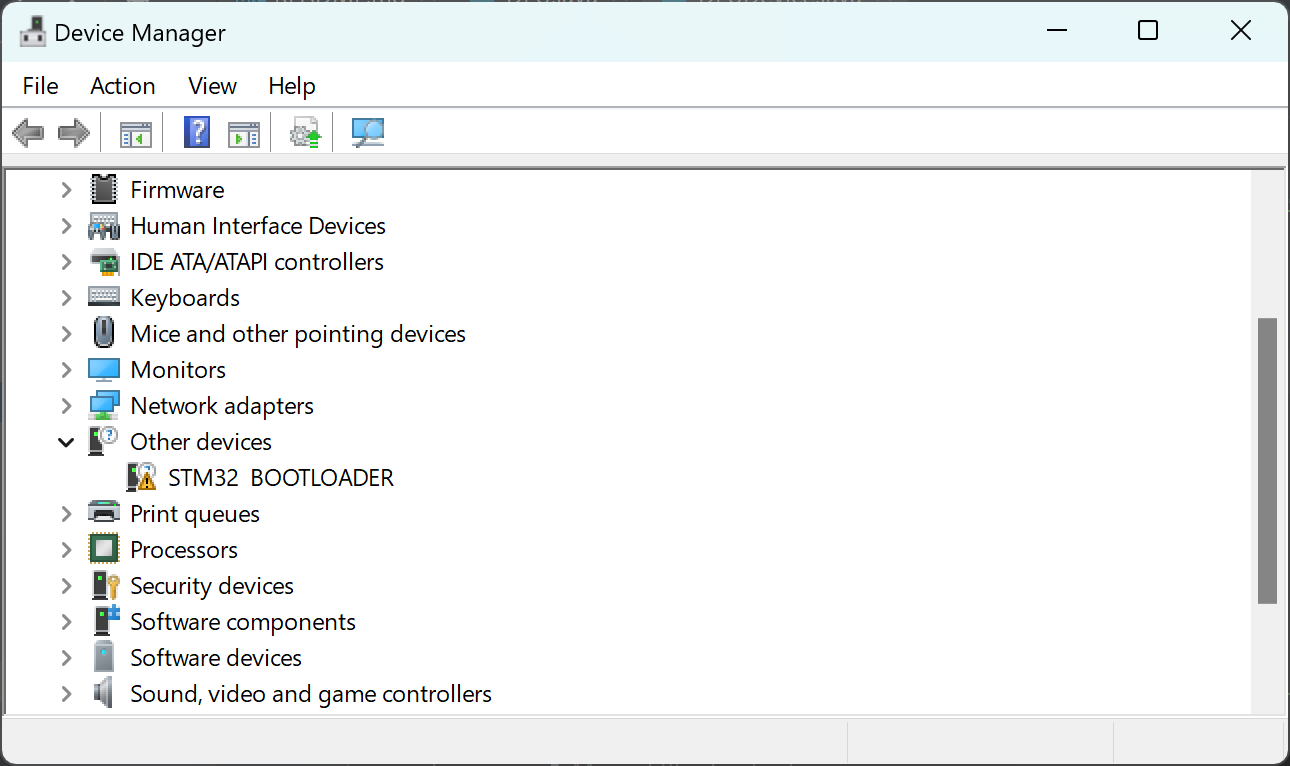Viewport: 1290px width, 766px height.
Task: Open the Action menu
Action: pyautogui.click(x=122, y=86)
